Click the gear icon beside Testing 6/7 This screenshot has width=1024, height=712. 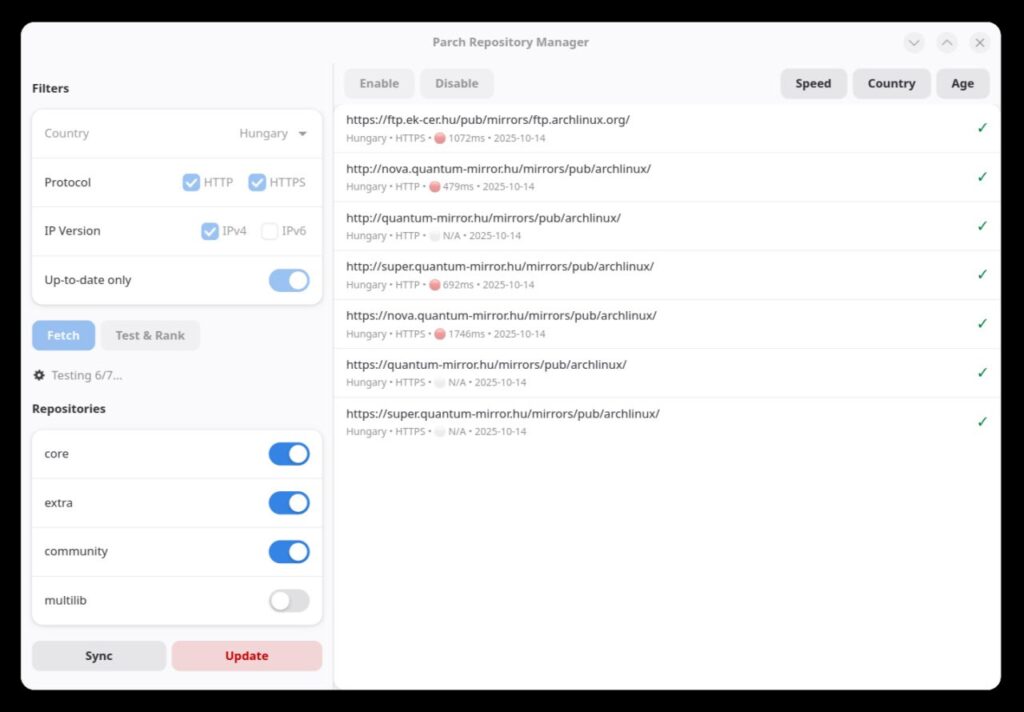(39, 375)
